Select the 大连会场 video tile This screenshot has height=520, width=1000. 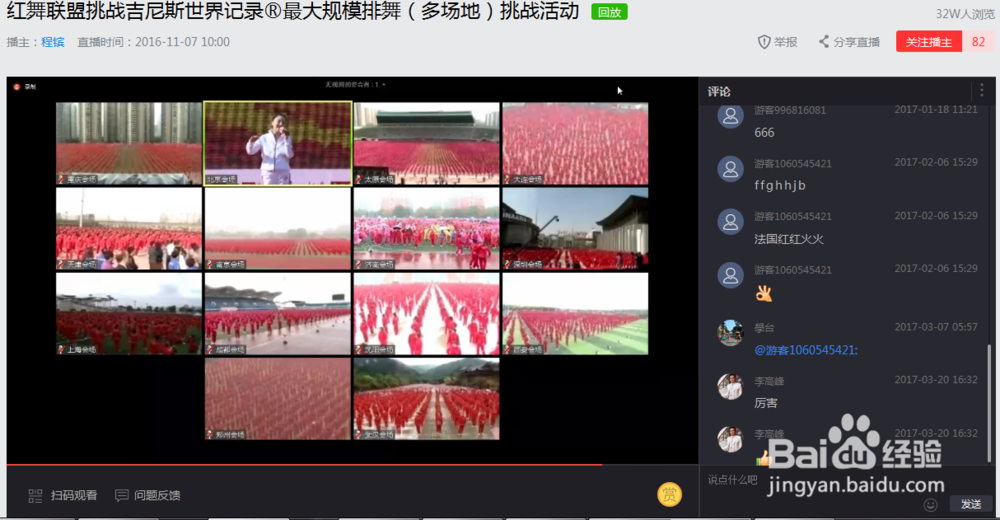pos(575,144)
